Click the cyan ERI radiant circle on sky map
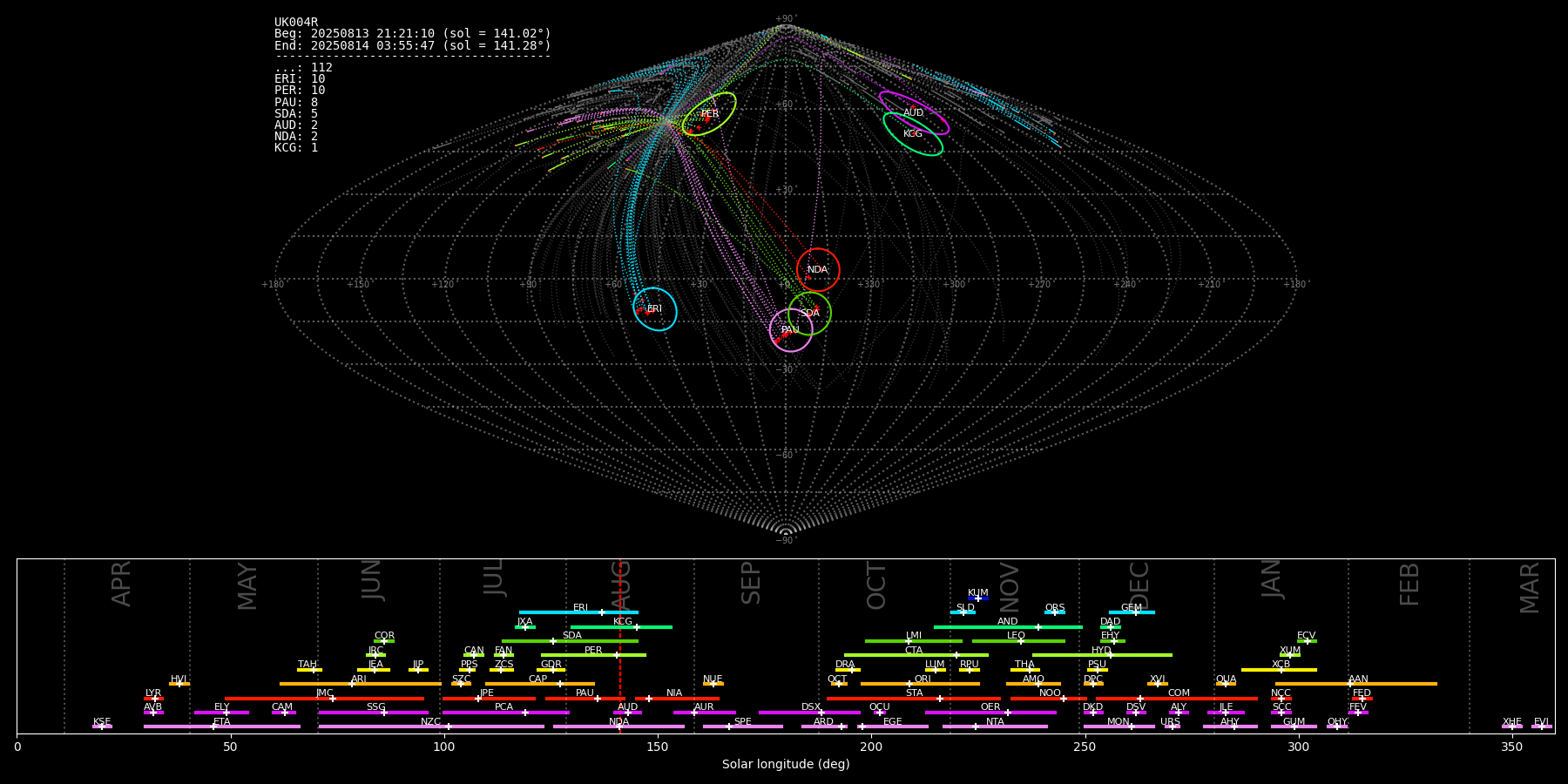 click(655, 309)
